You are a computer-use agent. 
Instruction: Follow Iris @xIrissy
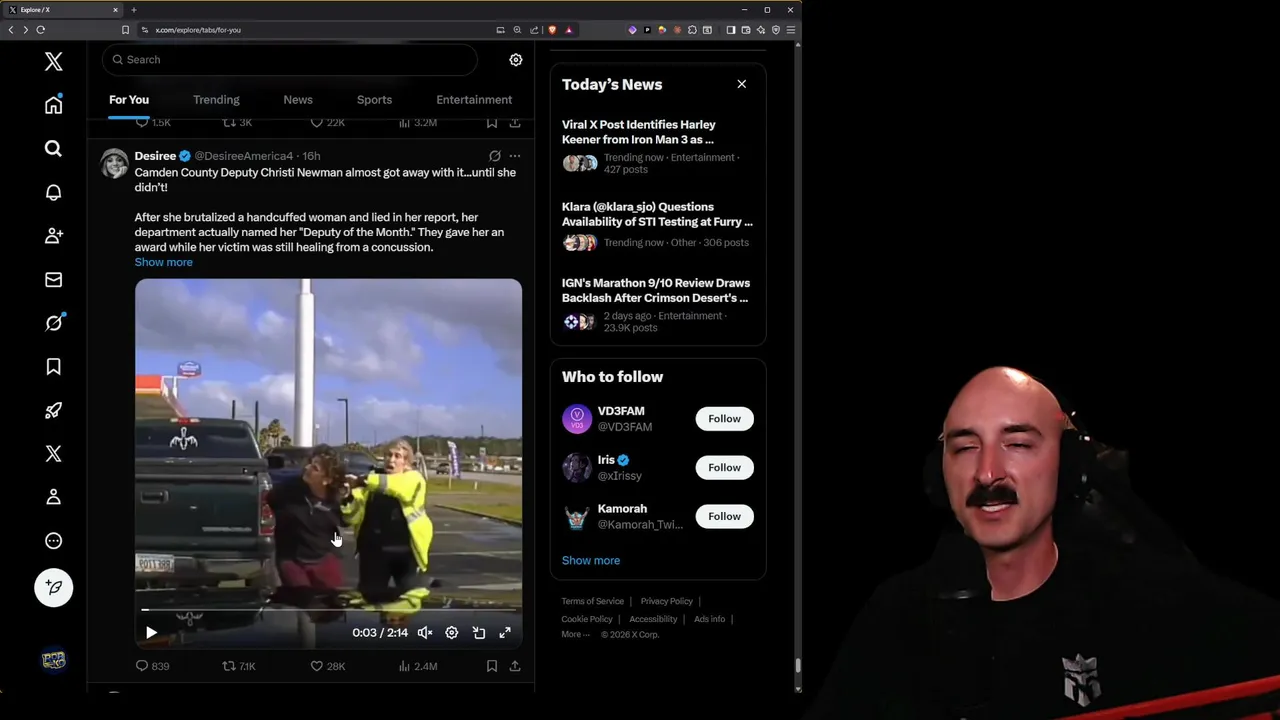tap(724, 468)
